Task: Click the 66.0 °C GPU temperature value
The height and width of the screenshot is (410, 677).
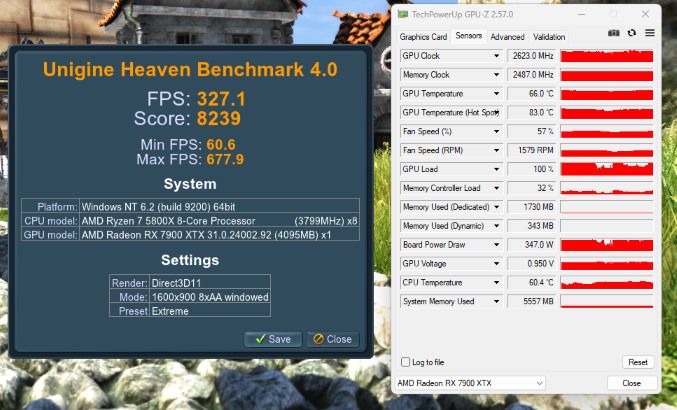Action: (531, 94)
